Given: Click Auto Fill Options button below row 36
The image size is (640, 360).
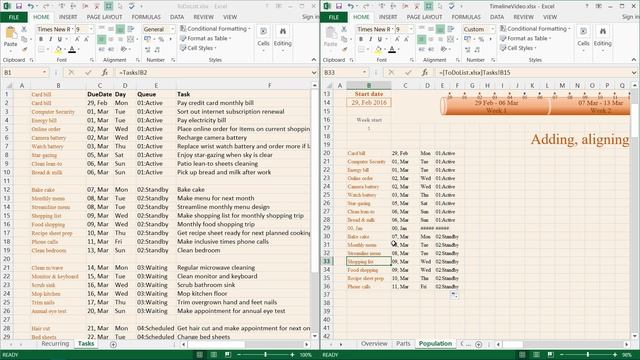Looking at the screenshot, I should click(454, 295).
